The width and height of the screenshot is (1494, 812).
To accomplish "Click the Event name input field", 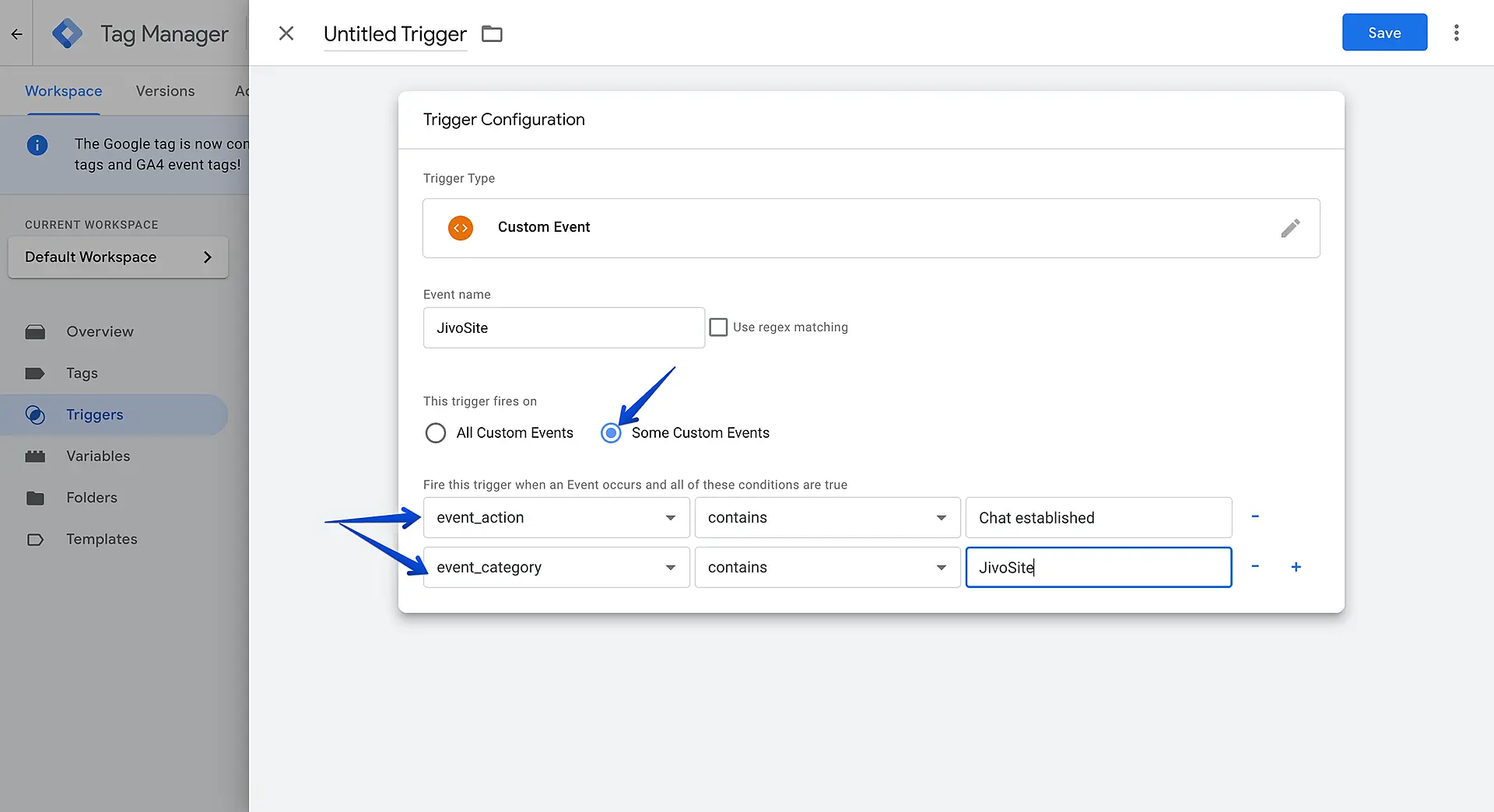I will [x=563, y=328].
